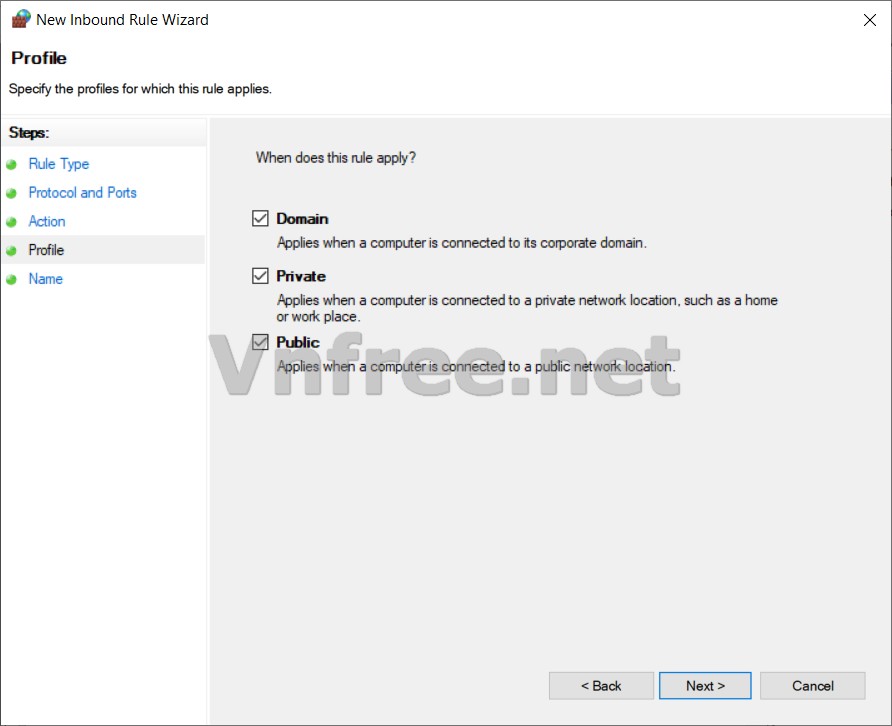Click the bold Private label text
The width and height of the screenshot is (892, 726).
(x=301, y=276)
